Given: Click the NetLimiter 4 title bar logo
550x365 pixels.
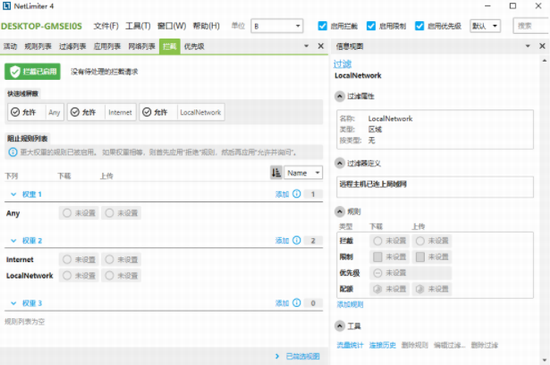Looking at the screenshot, I should click(6, 6).
